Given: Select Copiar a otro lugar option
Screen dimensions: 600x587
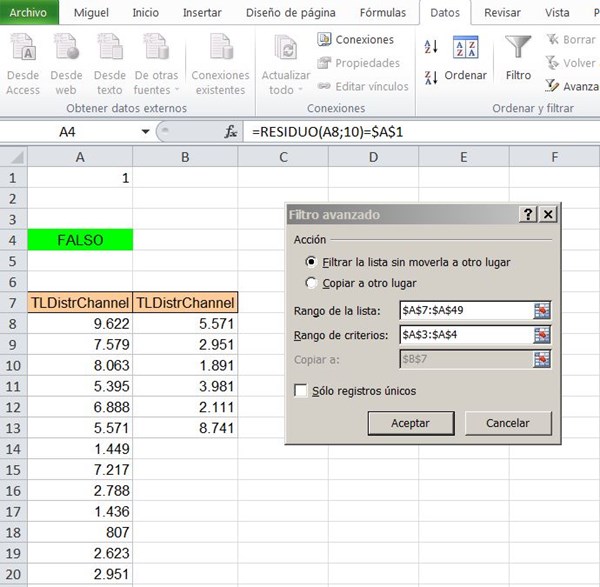Looking at the screenshot, I should coord(360,283).
